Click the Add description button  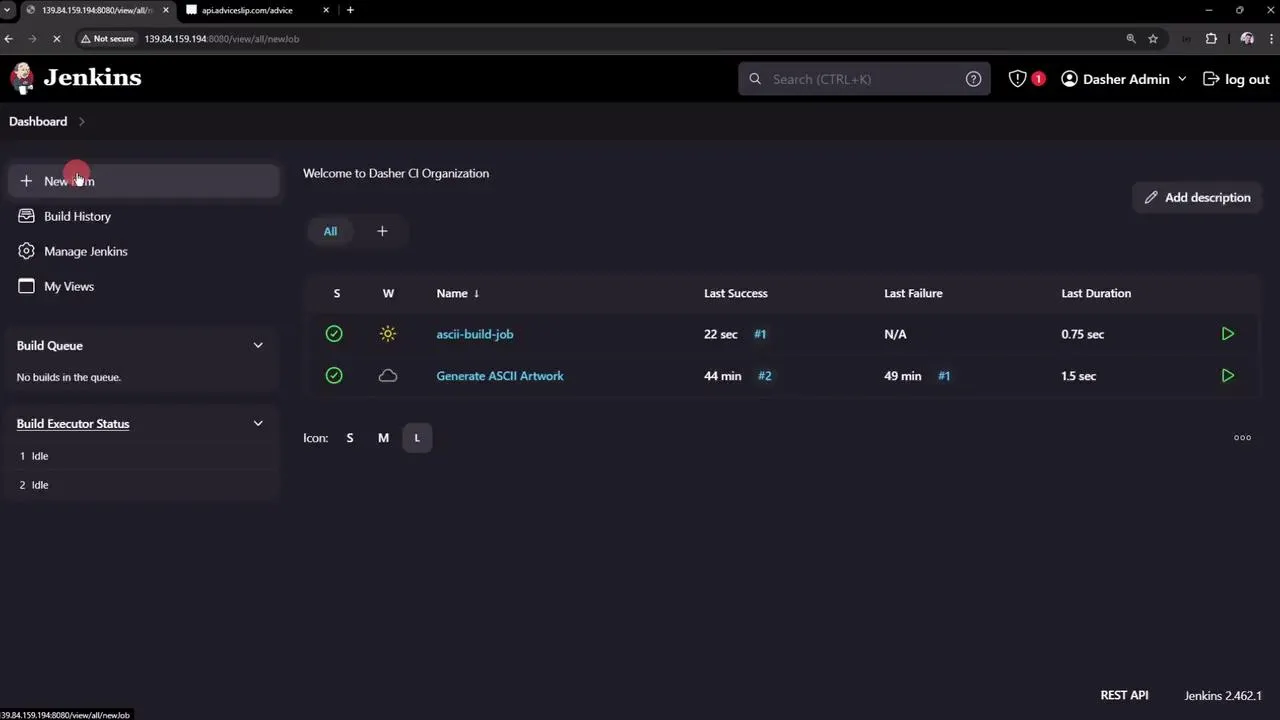click(1196, 197)
